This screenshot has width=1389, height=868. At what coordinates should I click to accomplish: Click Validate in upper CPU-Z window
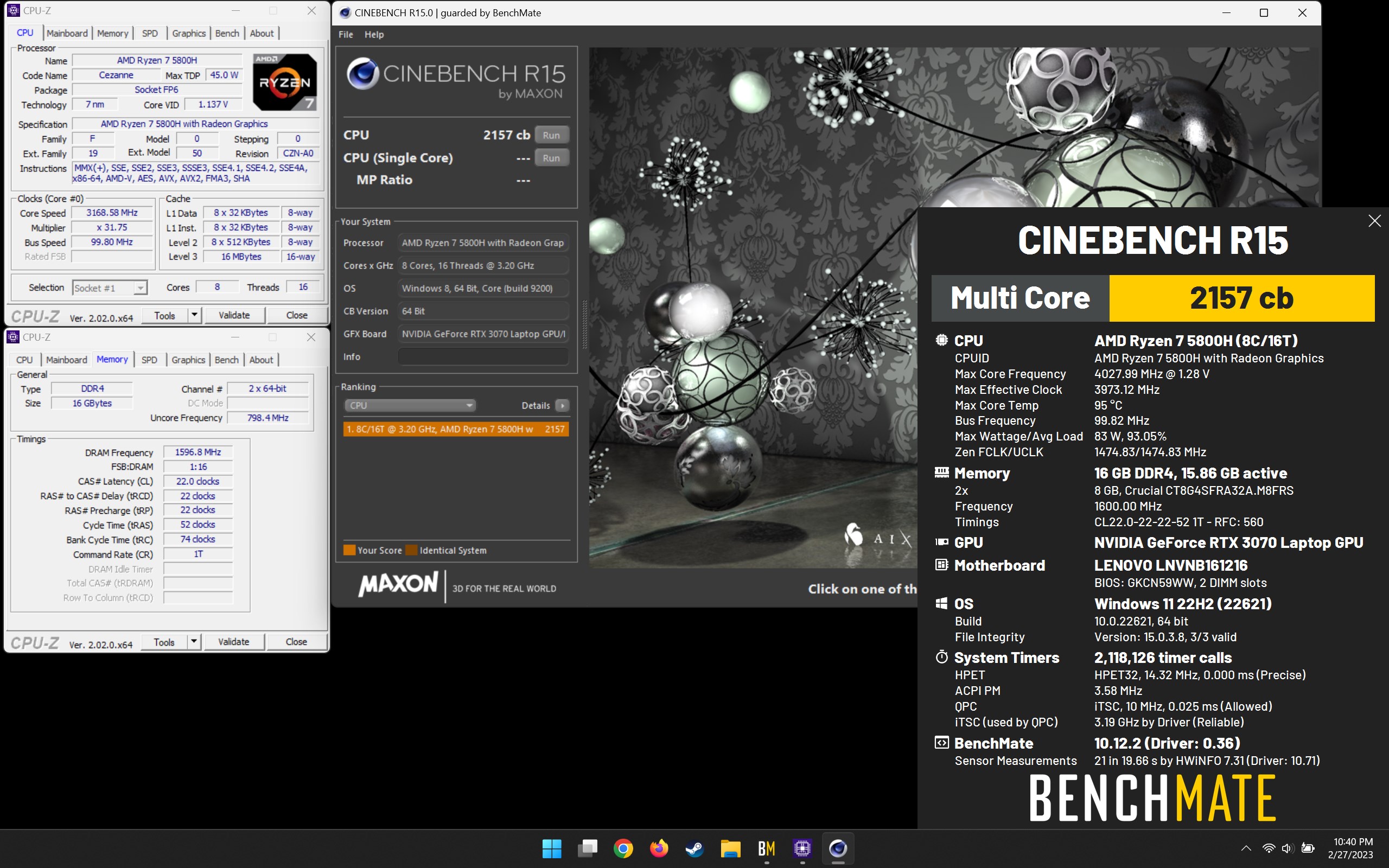pyautogui.click(x=234, y=315)
